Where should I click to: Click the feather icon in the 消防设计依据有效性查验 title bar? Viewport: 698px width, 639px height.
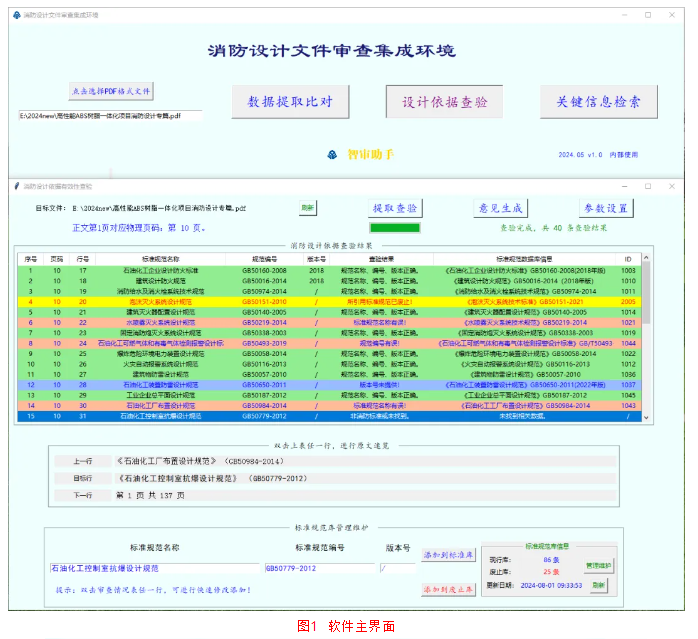(17, 186)
